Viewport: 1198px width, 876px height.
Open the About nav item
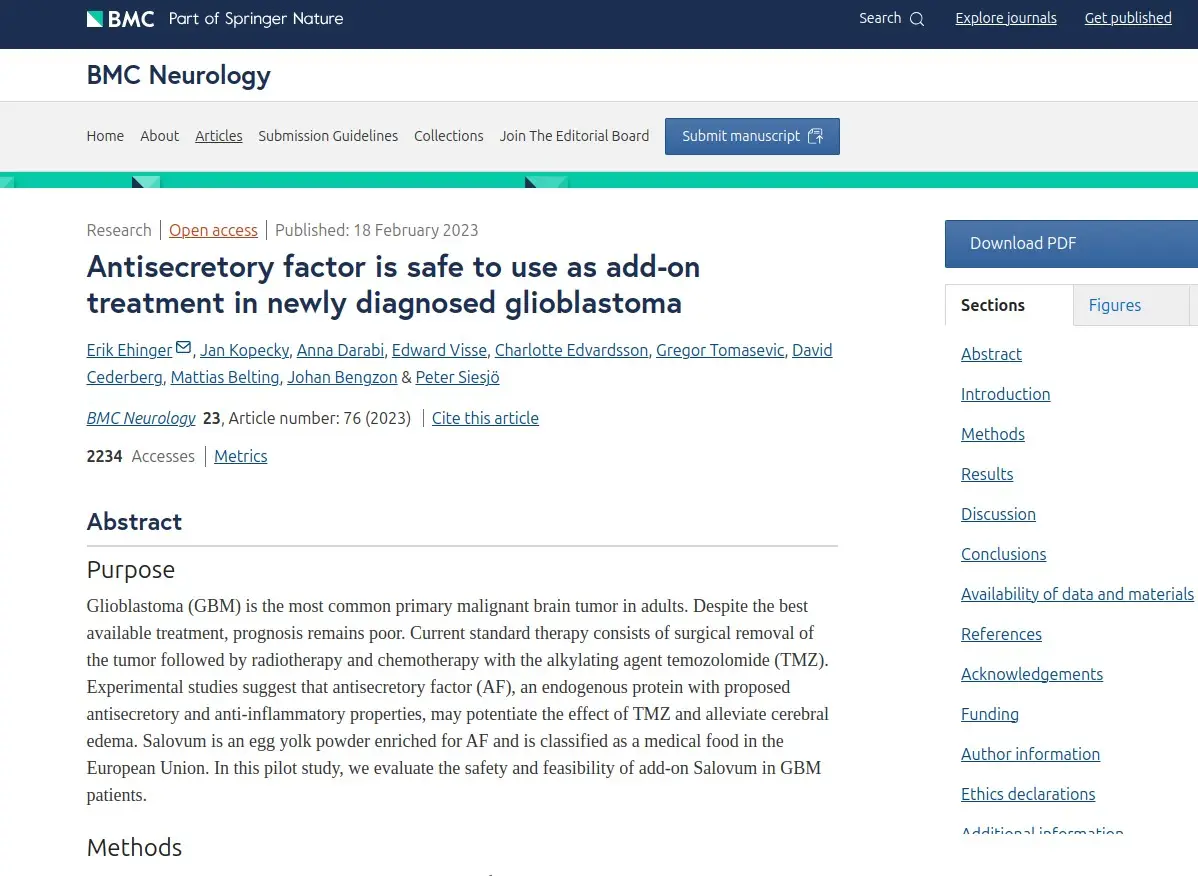(160, 136)
